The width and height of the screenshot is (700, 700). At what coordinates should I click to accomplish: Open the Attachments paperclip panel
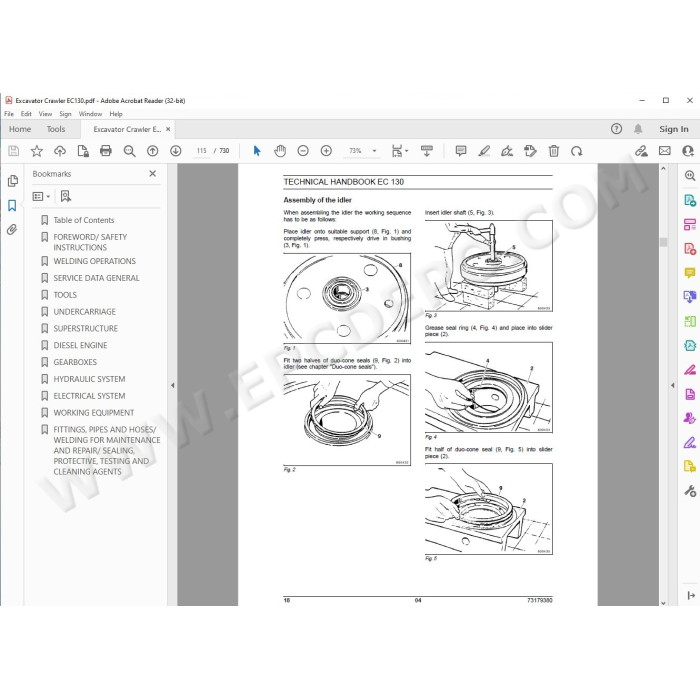tap(12, 229)
